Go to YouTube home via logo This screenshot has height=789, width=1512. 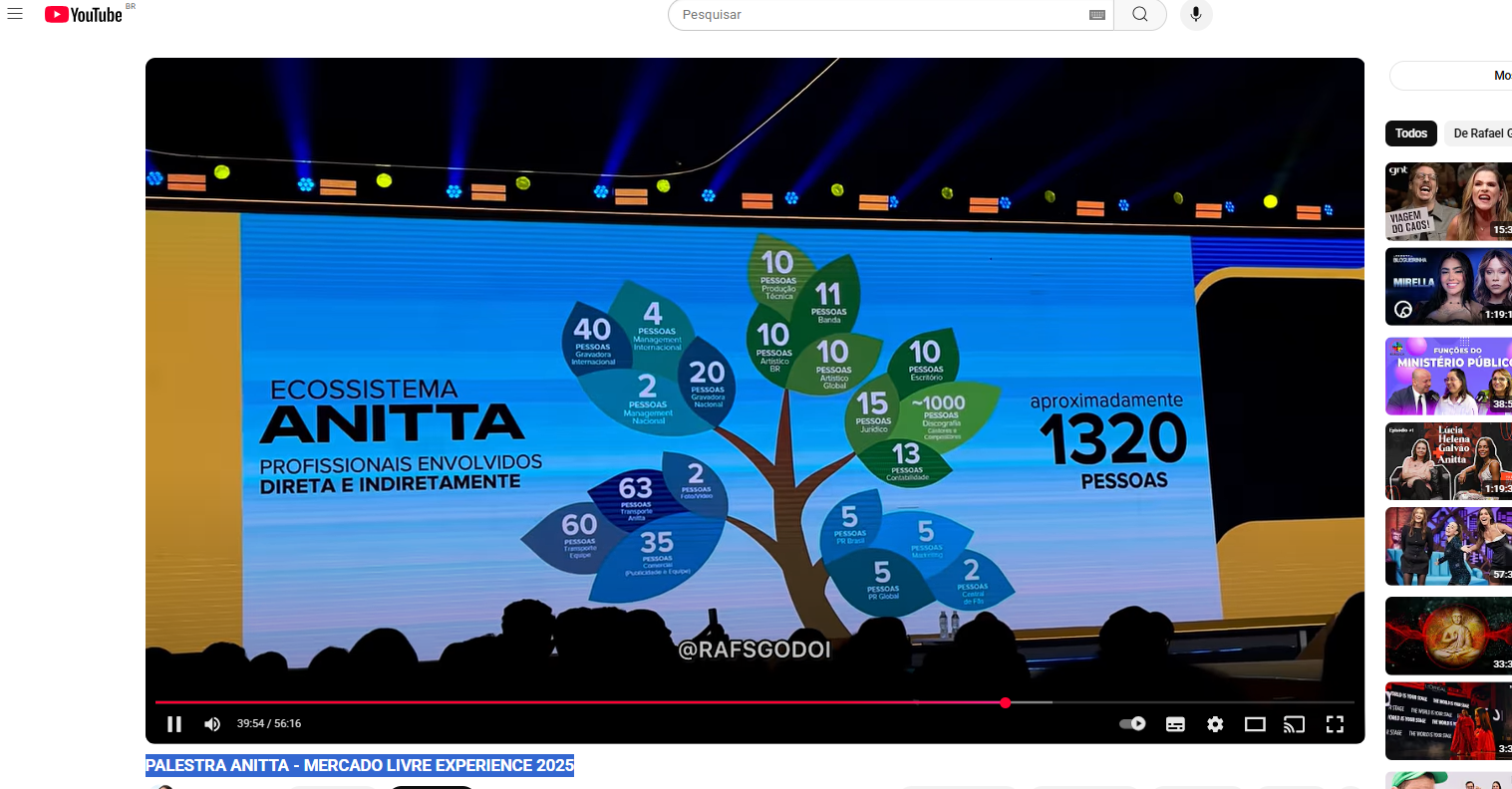(x=84, y=15)
